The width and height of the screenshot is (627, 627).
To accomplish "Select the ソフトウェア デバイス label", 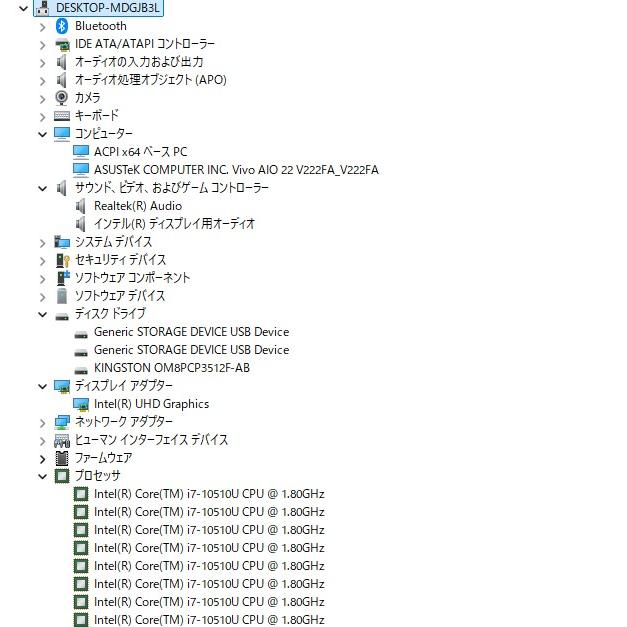I will point(120,296).
